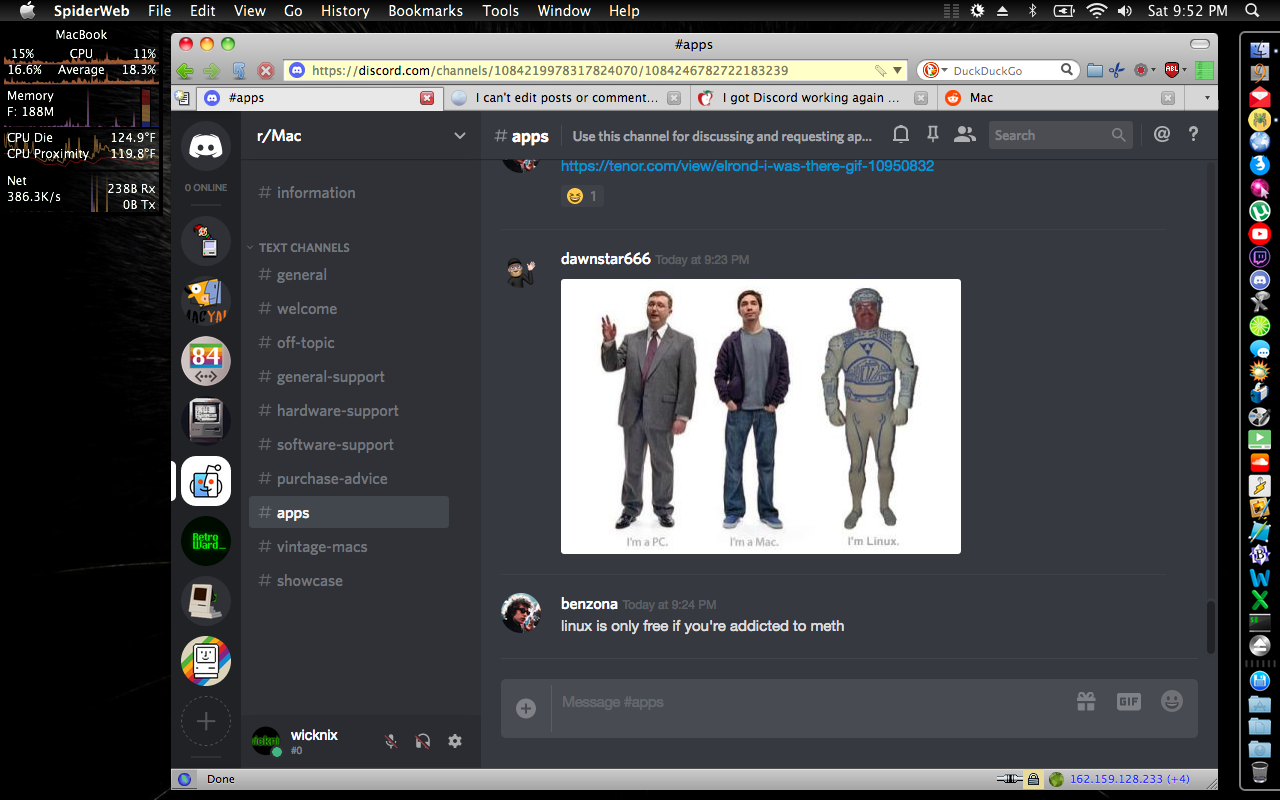Open the emoji picker smiley

click(1172, 702)
